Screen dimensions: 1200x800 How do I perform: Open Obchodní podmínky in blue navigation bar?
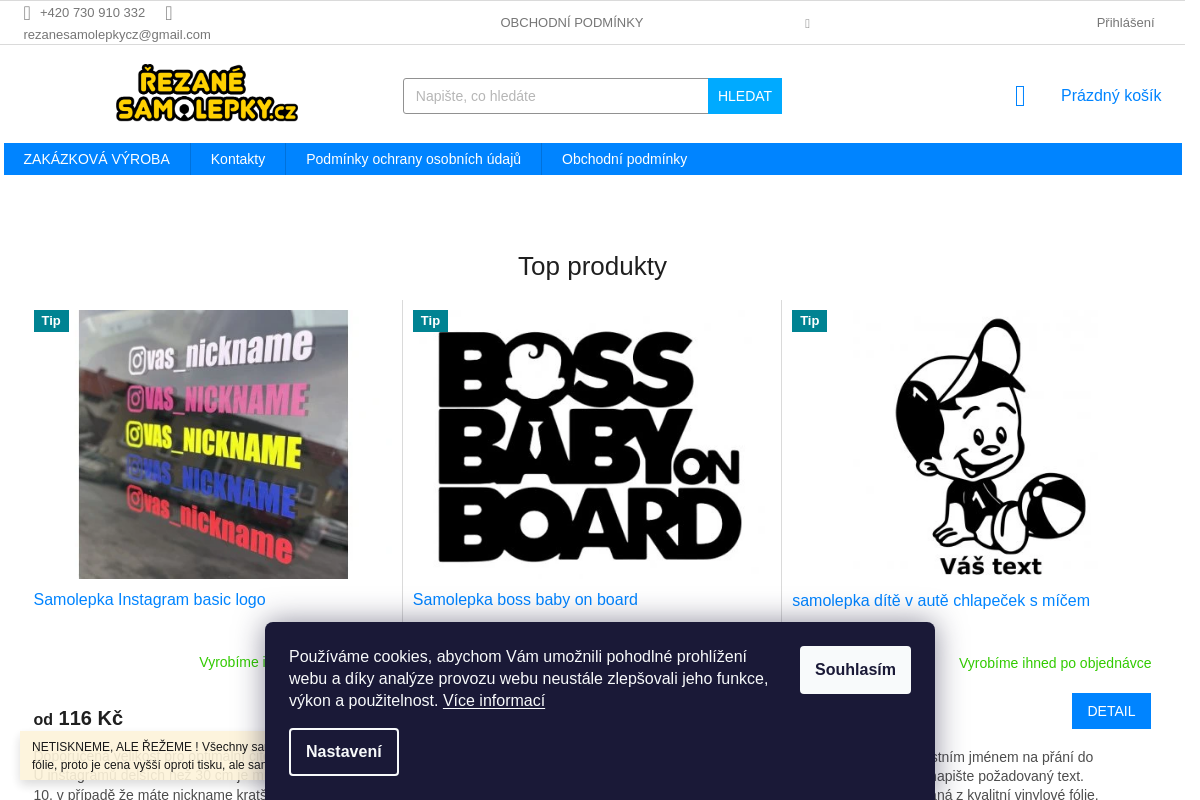point(624,159)
